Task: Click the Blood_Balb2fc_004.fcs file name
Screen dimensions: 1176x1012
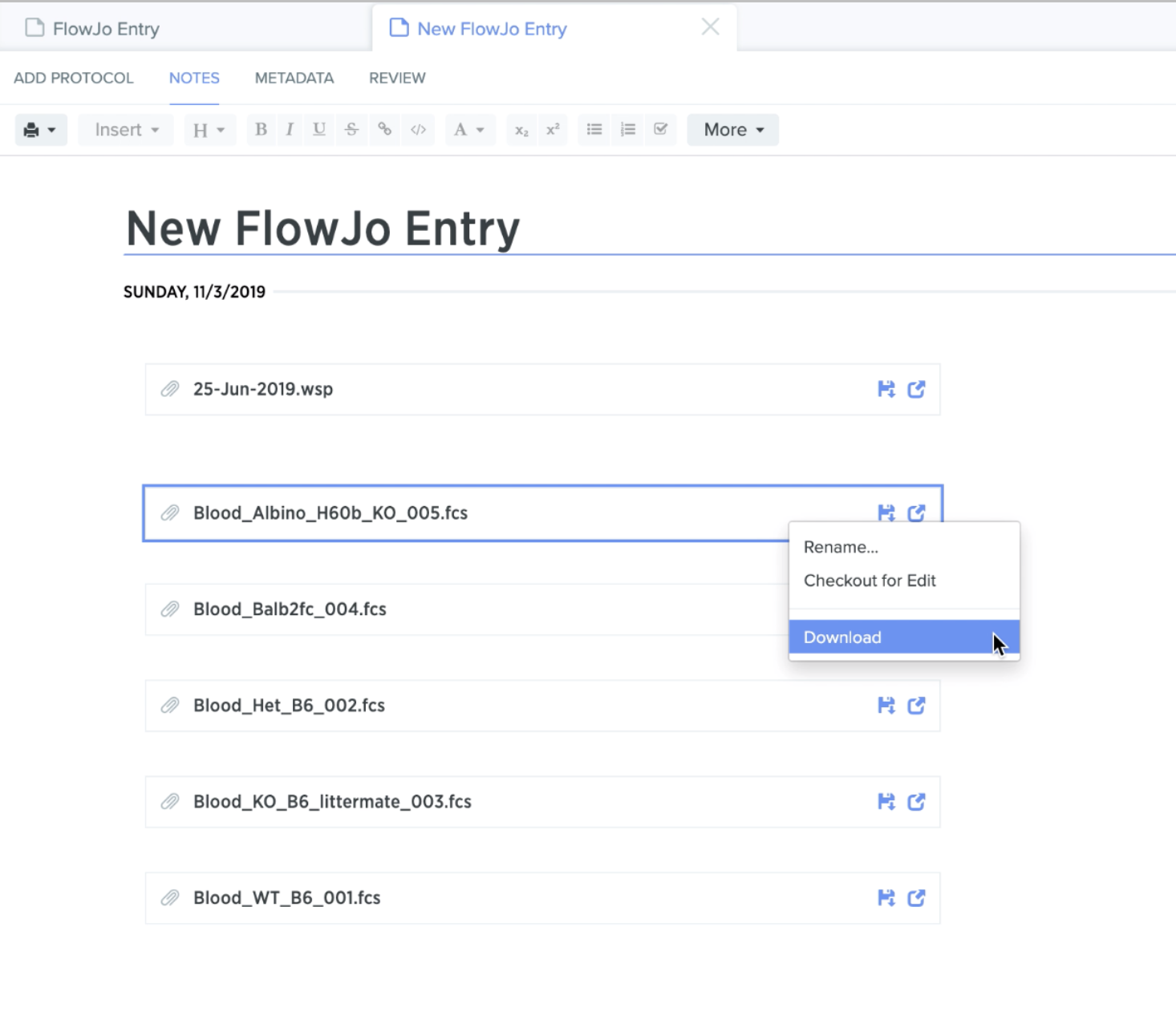Action: [x=290, y=609]
